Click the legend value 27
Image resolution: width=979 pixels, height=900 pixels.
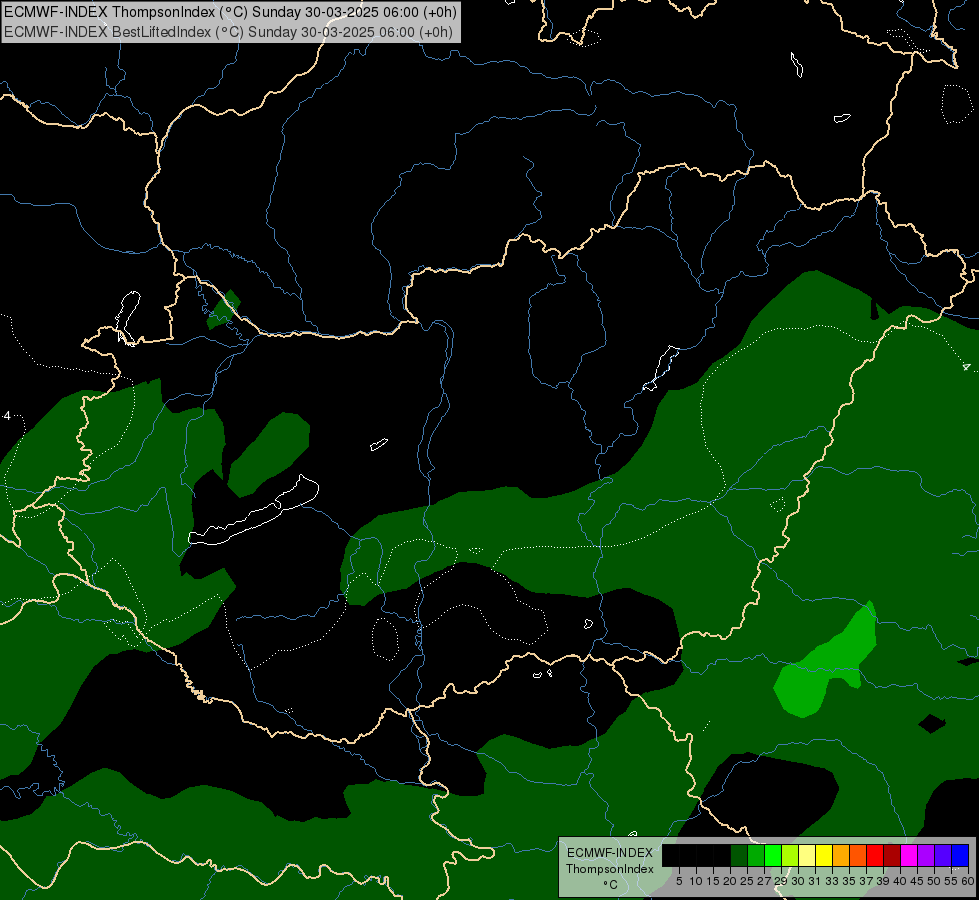[x=764, y=881]
